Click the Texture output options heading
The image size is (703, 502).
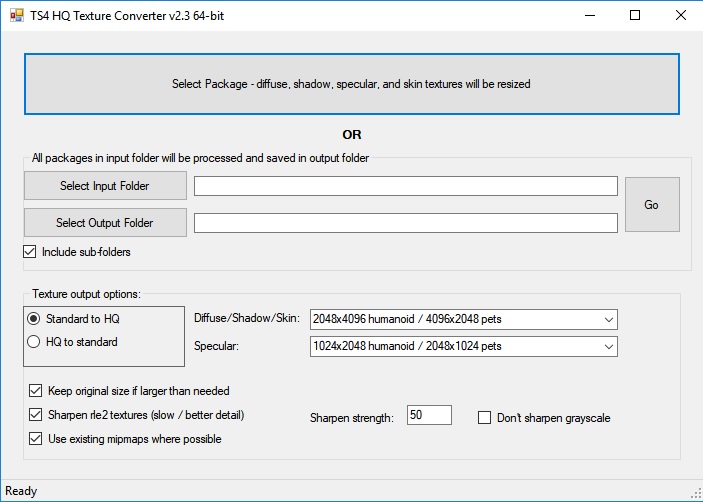pyautogui.click(x=87, y=294)
